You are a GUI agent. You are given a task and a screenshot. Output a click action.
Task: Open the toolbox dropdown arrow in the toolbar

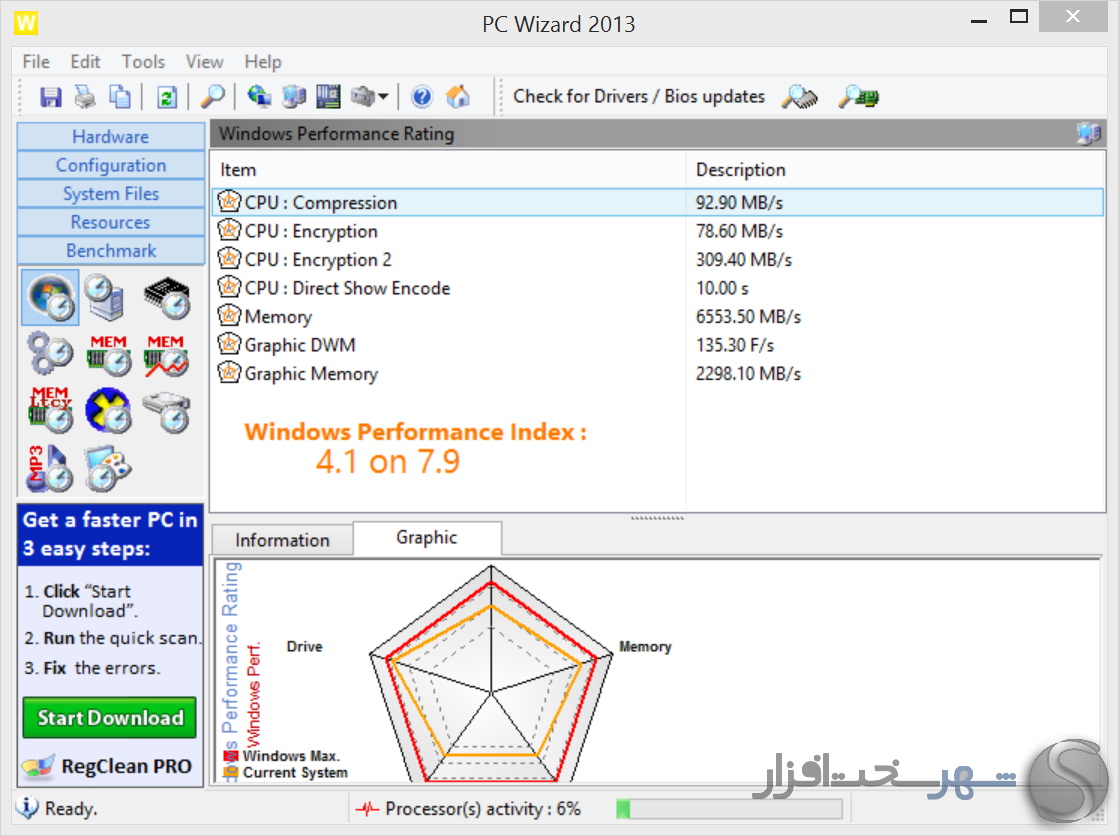click(x=383, y=96)
